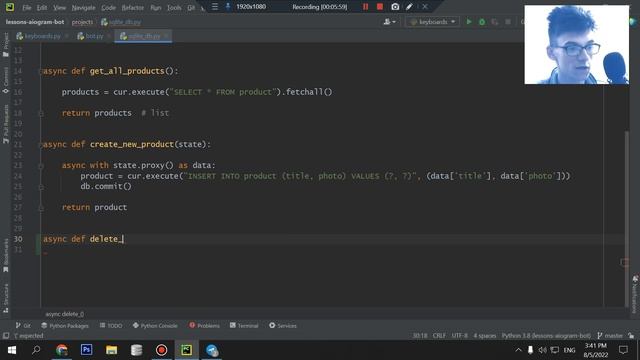This screenshot has height=360, width=640.
Task: Open the Terminal tool window
Action: [x=244, y=326]
